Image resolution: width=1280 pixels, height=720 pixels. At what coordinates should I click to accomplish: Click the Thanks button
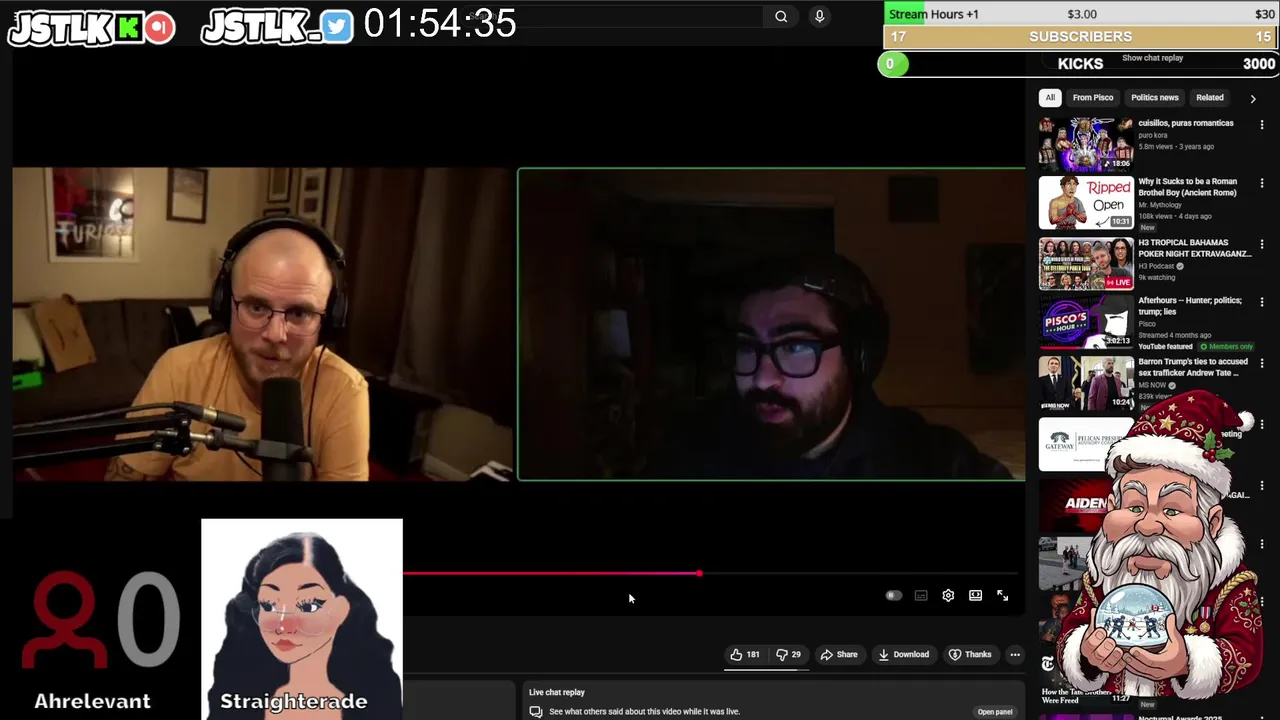pyautogui.click(x=970, y=655)
